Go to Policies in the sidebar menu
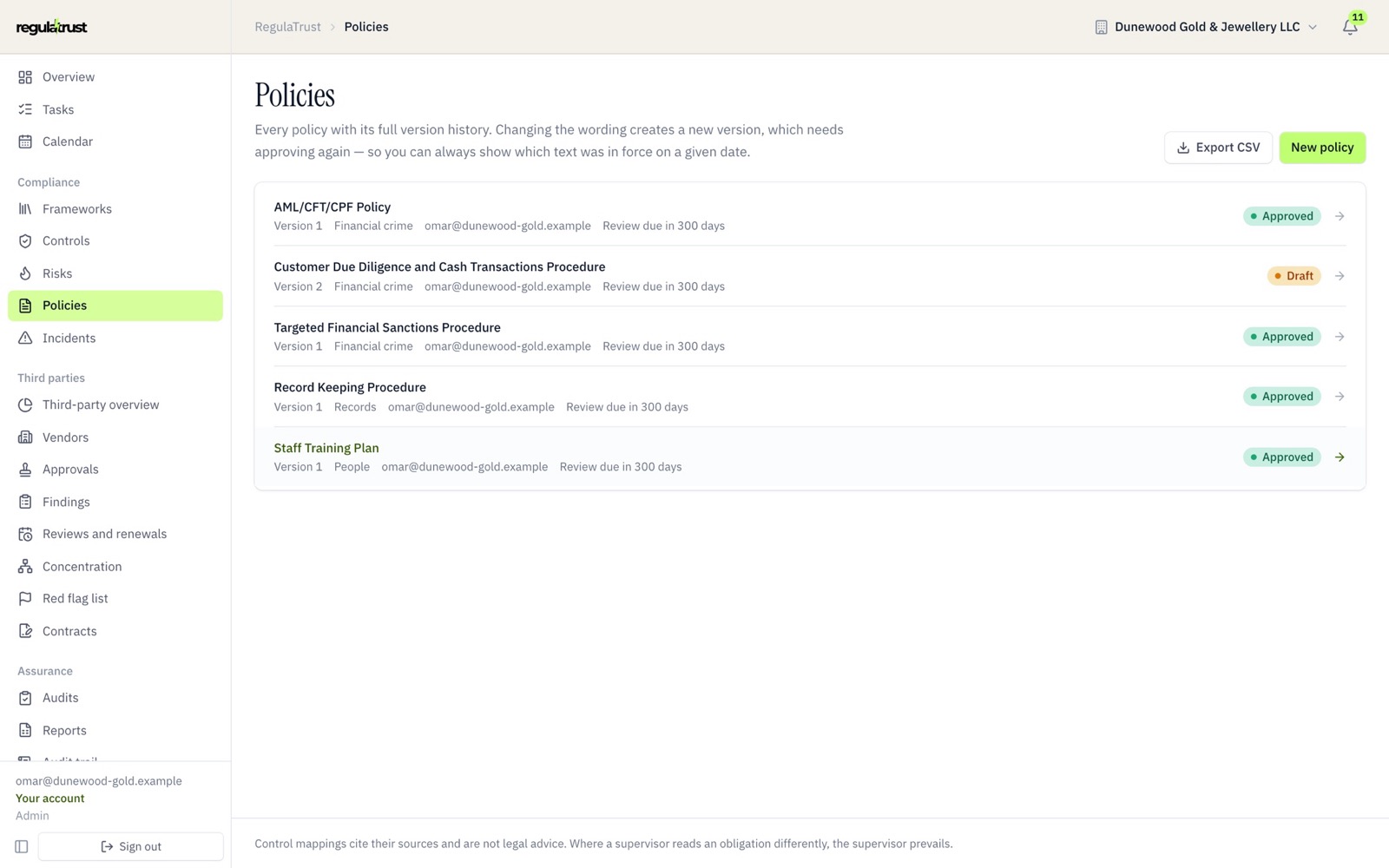Screen dimensions: 1389x868 tap(115, 306)
